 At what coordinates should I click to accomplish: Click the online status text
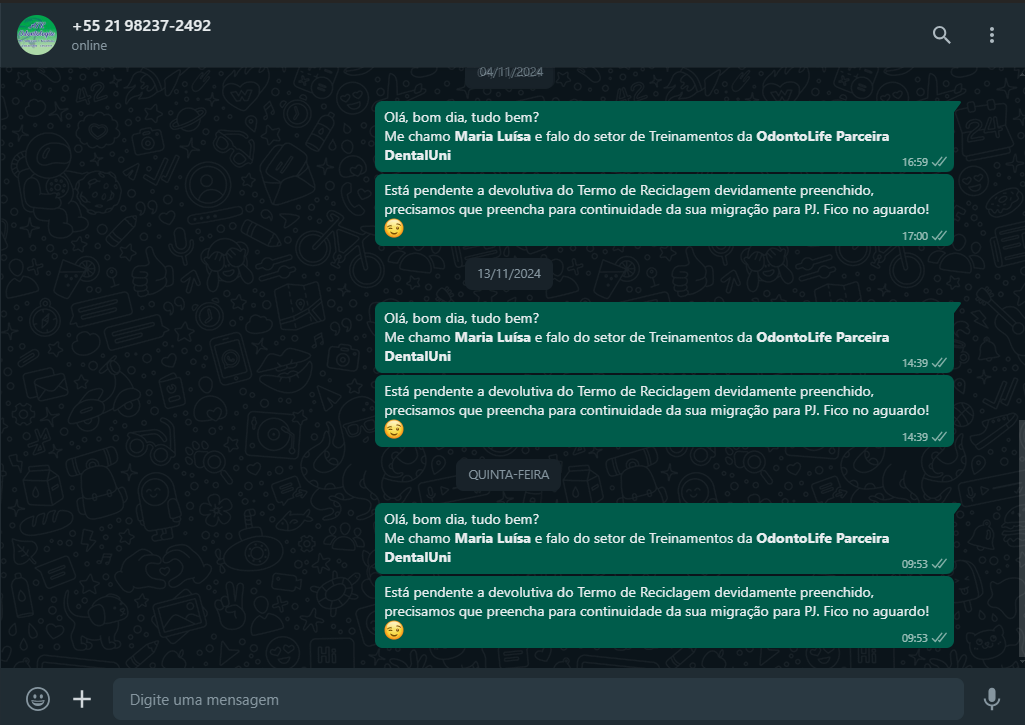point(90,46)
